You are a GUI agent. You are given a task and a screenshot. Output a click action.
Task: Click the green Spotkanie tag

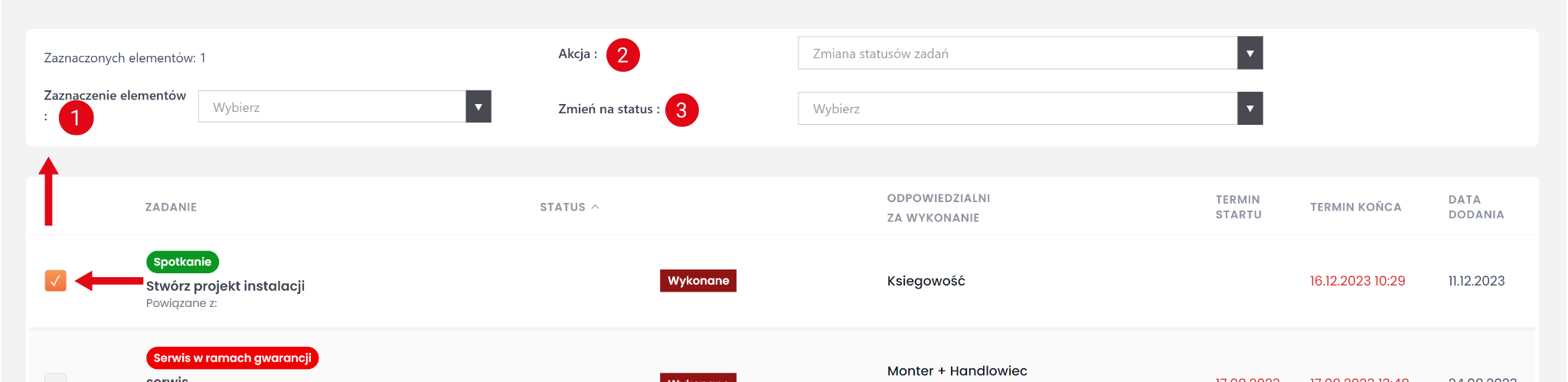[x=182, y=262]
